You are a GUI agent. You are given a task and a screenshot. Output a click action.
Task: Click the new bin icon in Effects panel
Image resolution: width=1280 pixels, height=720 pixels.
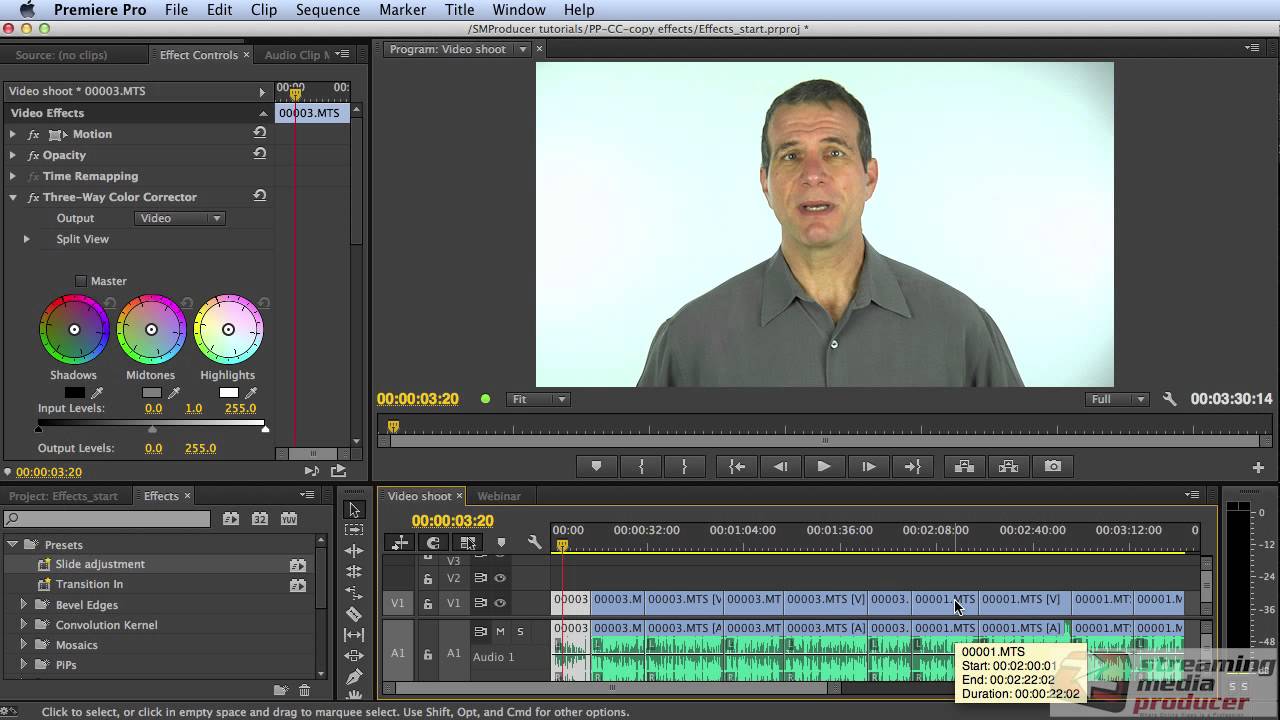[281, 690]
